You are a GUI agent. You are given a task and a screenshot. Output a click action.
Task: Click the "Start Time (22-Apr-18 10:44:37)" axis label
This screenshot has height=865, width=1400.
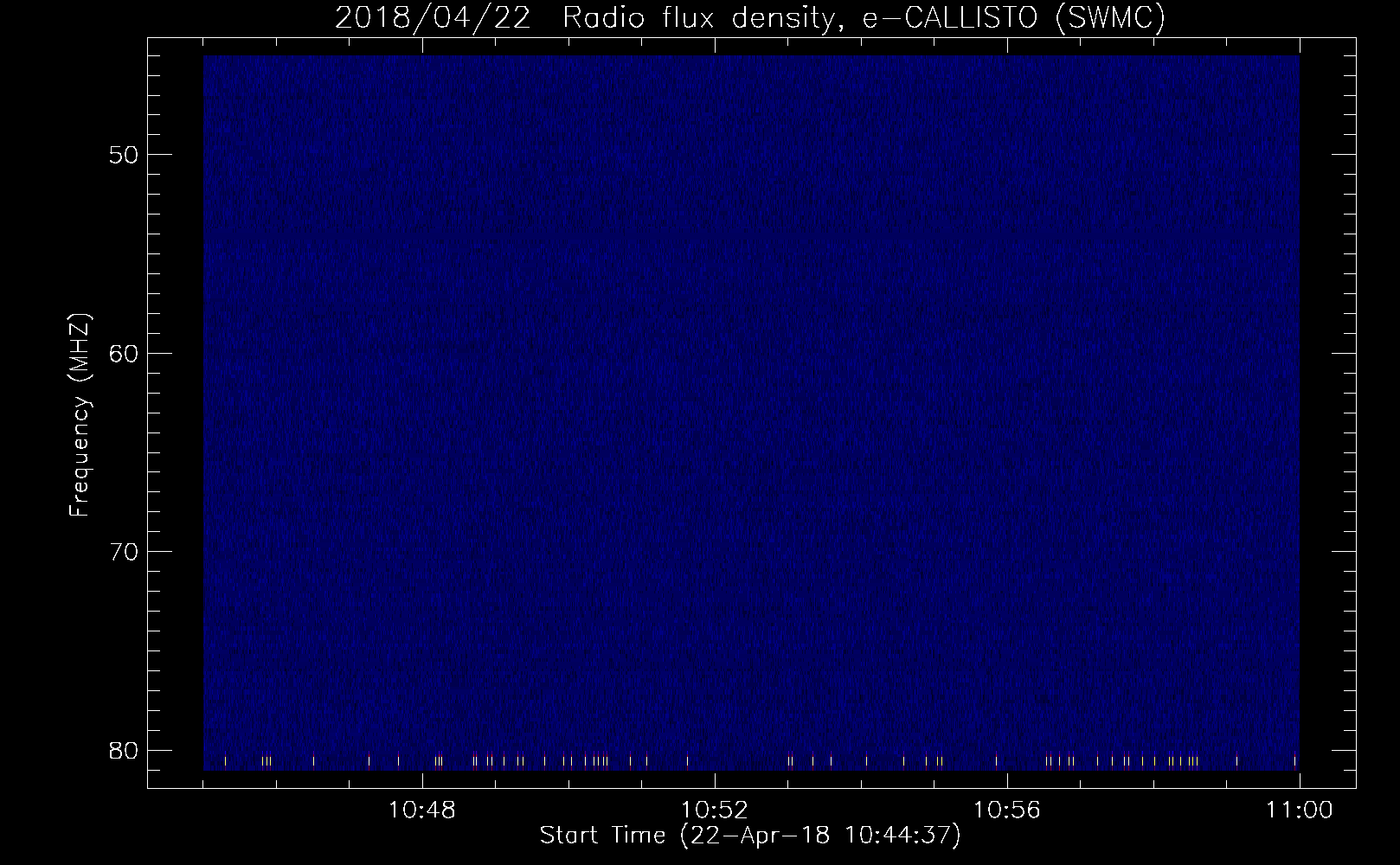(750, 836)
